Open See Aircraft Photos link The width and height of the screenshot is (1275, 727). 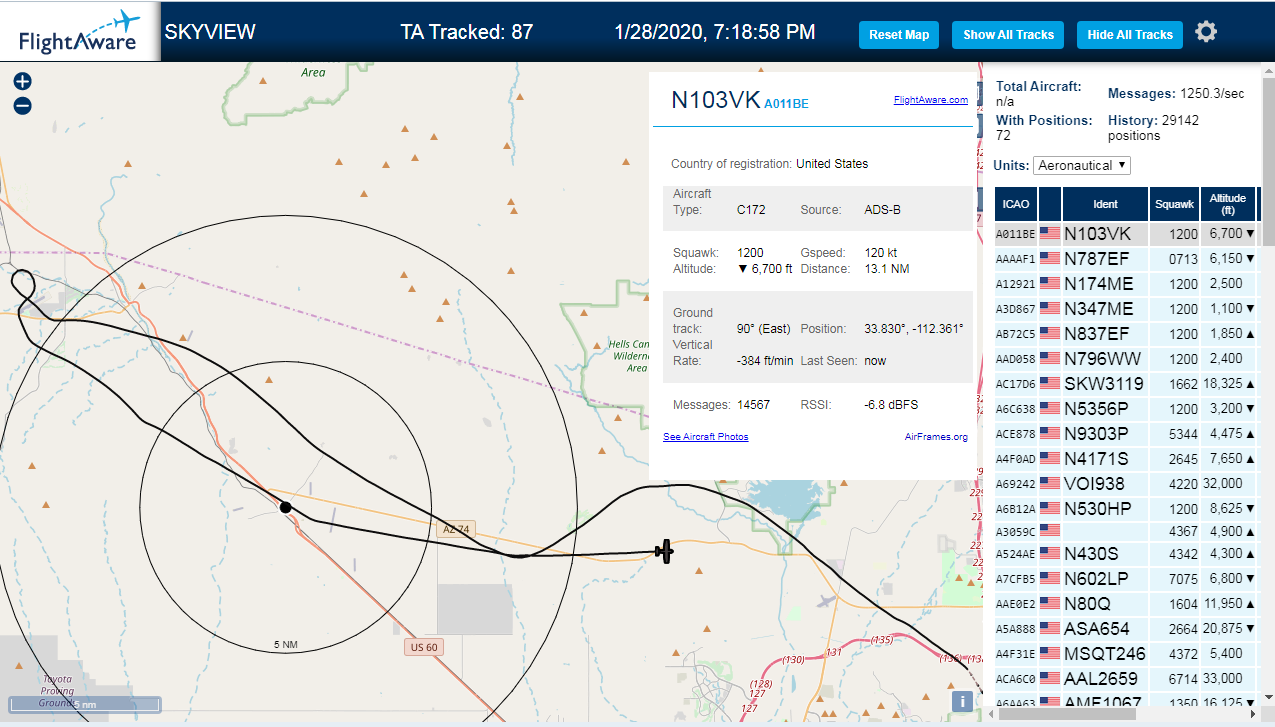pyautogui.click(x=706, y=437)
